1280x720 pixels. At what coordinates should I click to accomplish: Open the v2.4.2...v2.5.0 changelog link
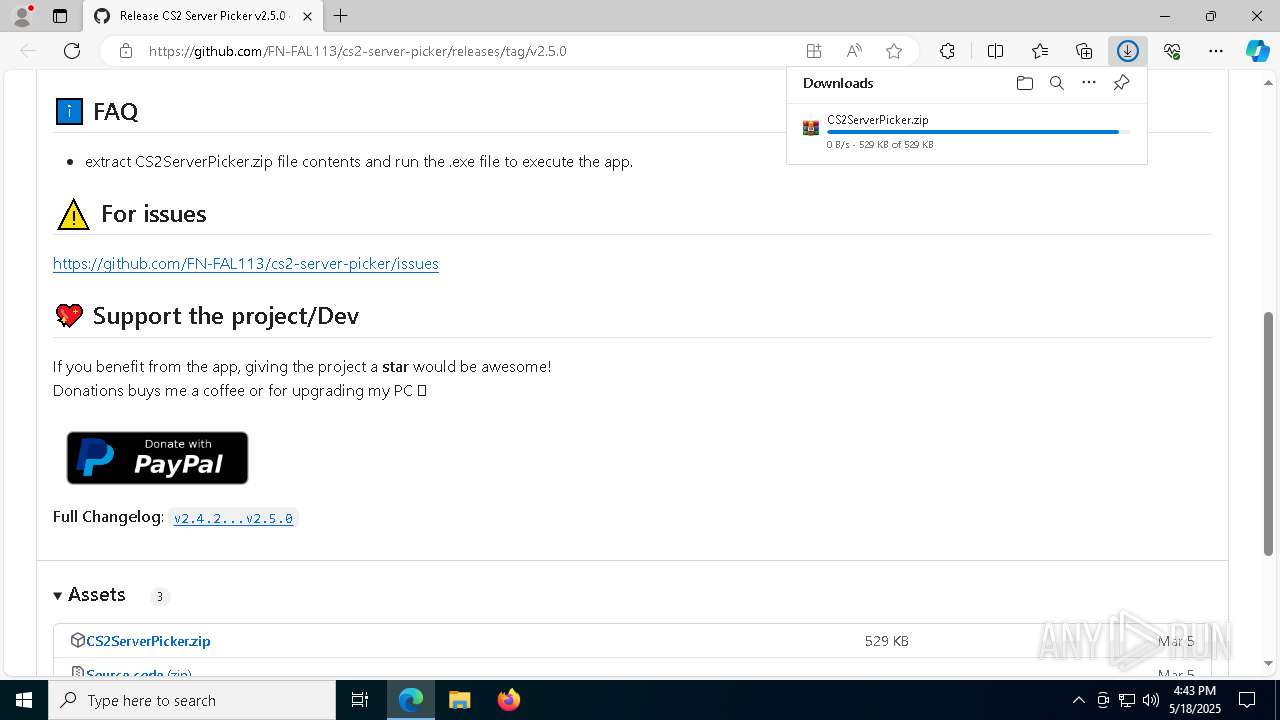click(x=233, y=518)
